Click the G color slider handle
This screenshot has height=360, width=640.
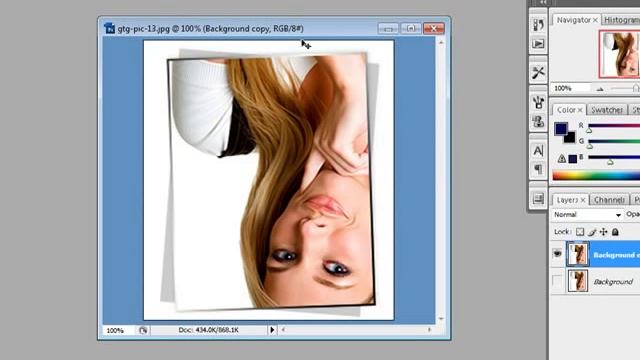[589, 146]
